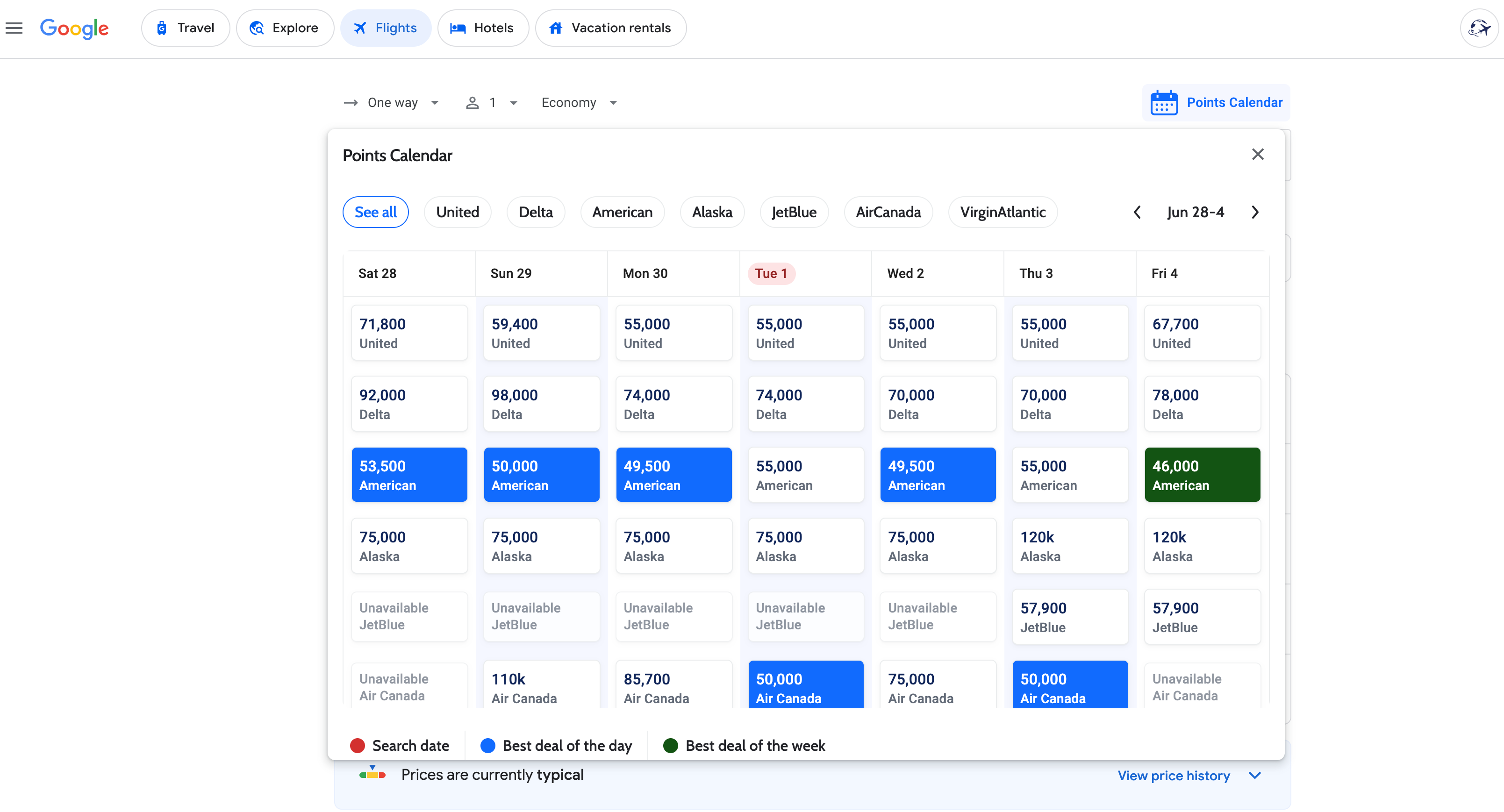The width and height of the screenshot is (1504, 812).
Task: Expand the Economy cabin class dropdown
Action: tap(578, 102)
